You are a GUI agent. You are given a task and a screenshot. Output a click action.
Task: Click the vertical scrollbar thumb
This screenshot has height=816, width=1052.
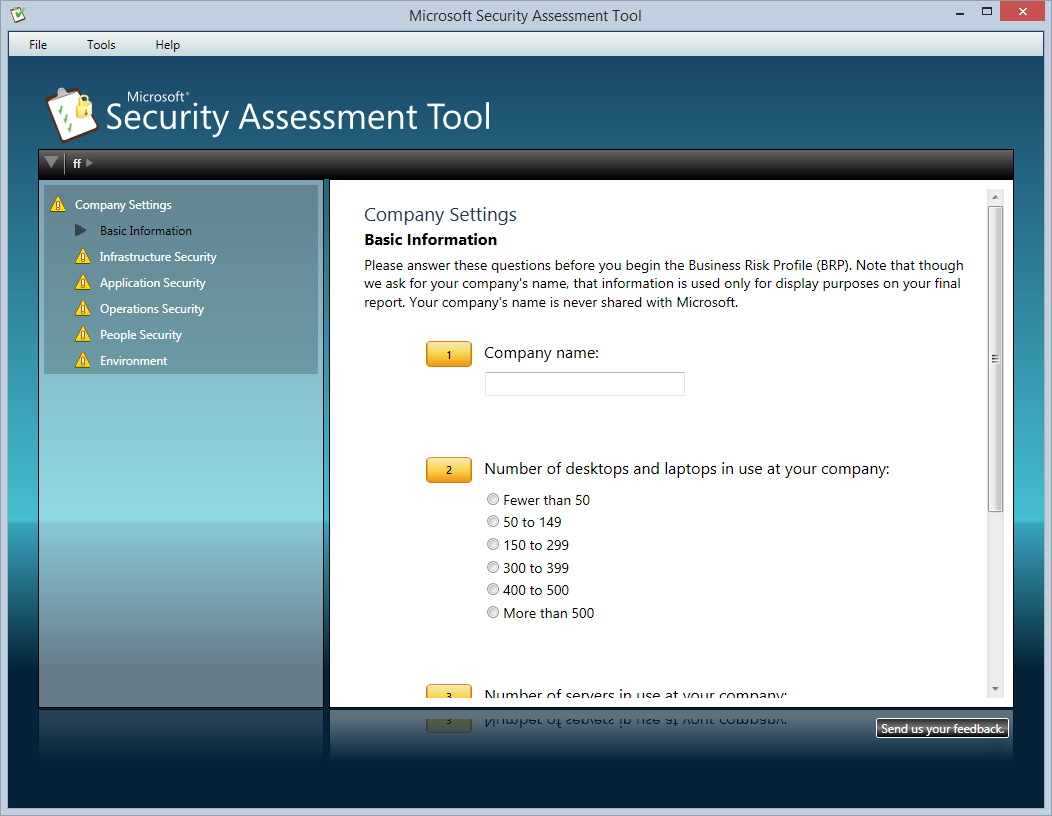tap(994, 359)
